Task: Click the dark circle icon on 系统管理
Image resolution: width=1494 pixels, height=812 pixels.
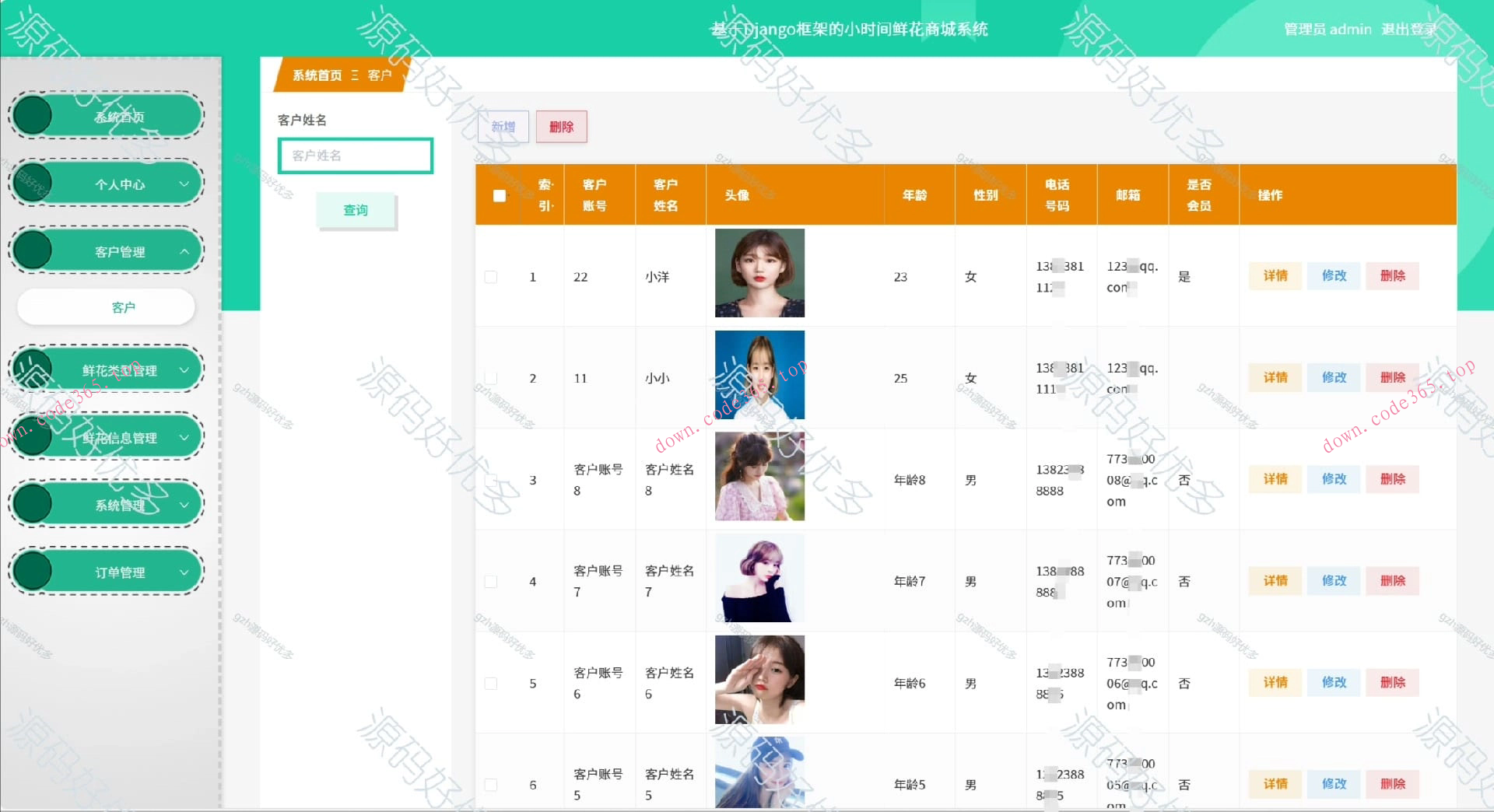Action: (x=33, y=504)
